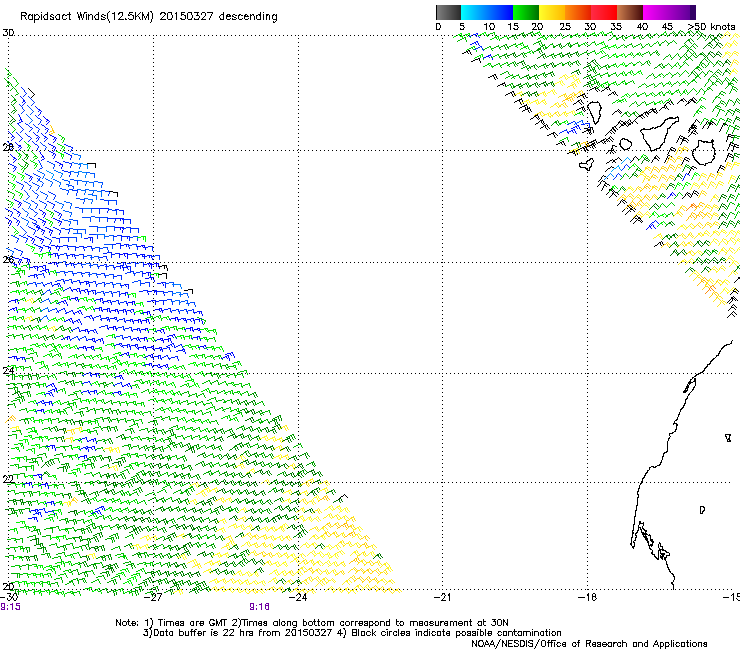The height and width of the screenshot is (650, 740).
Task: Click the longitude axis label '-27'
Action: pyautogui.click(x=153, y=597)
